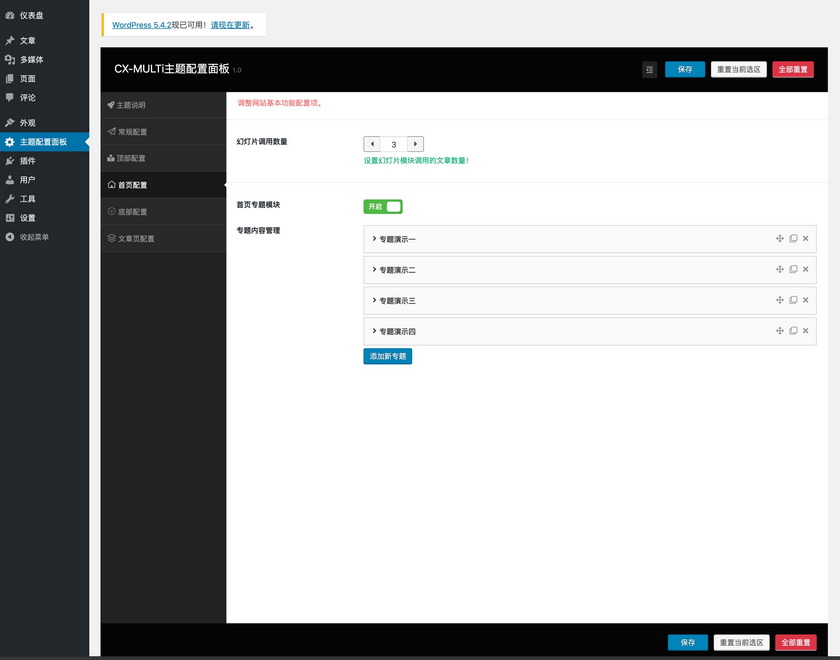The height and width of the screenshot is (660, 840).
Task: Decrease slide count with left arrow
Action: coord(372,144)
